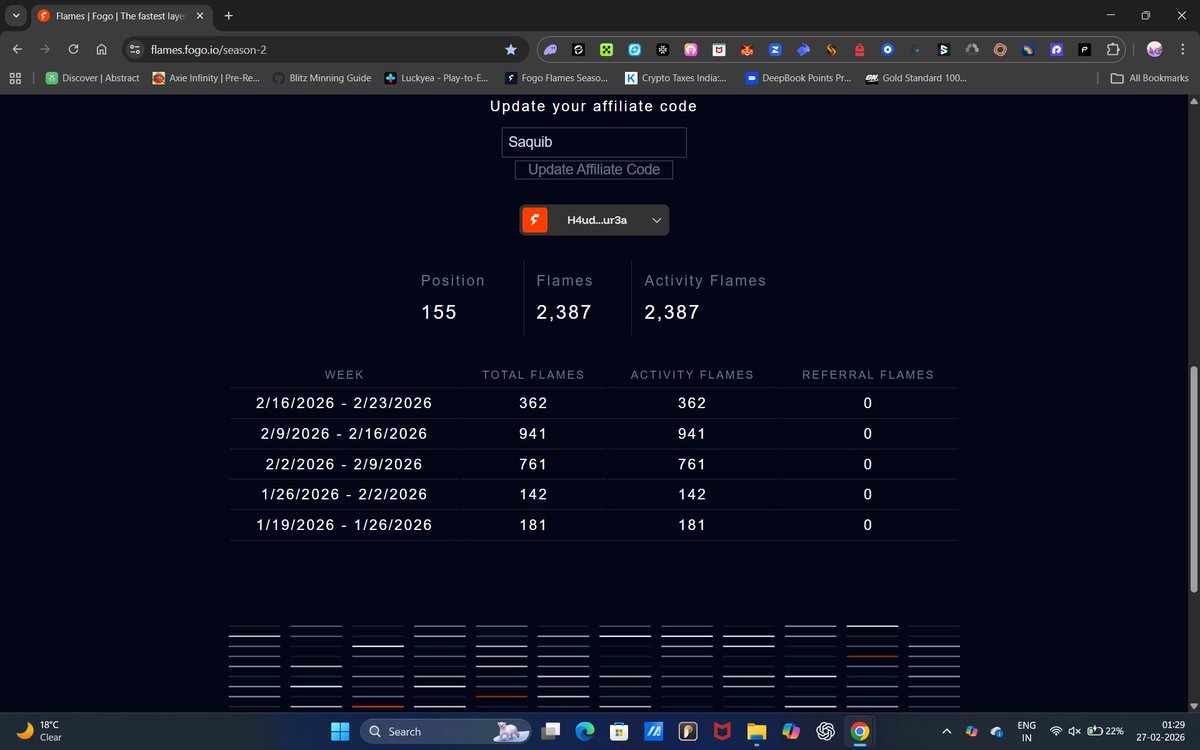Reload the page with the refresh icon
This screenshot has width=1200, height=750.
[x=72, y=47]
